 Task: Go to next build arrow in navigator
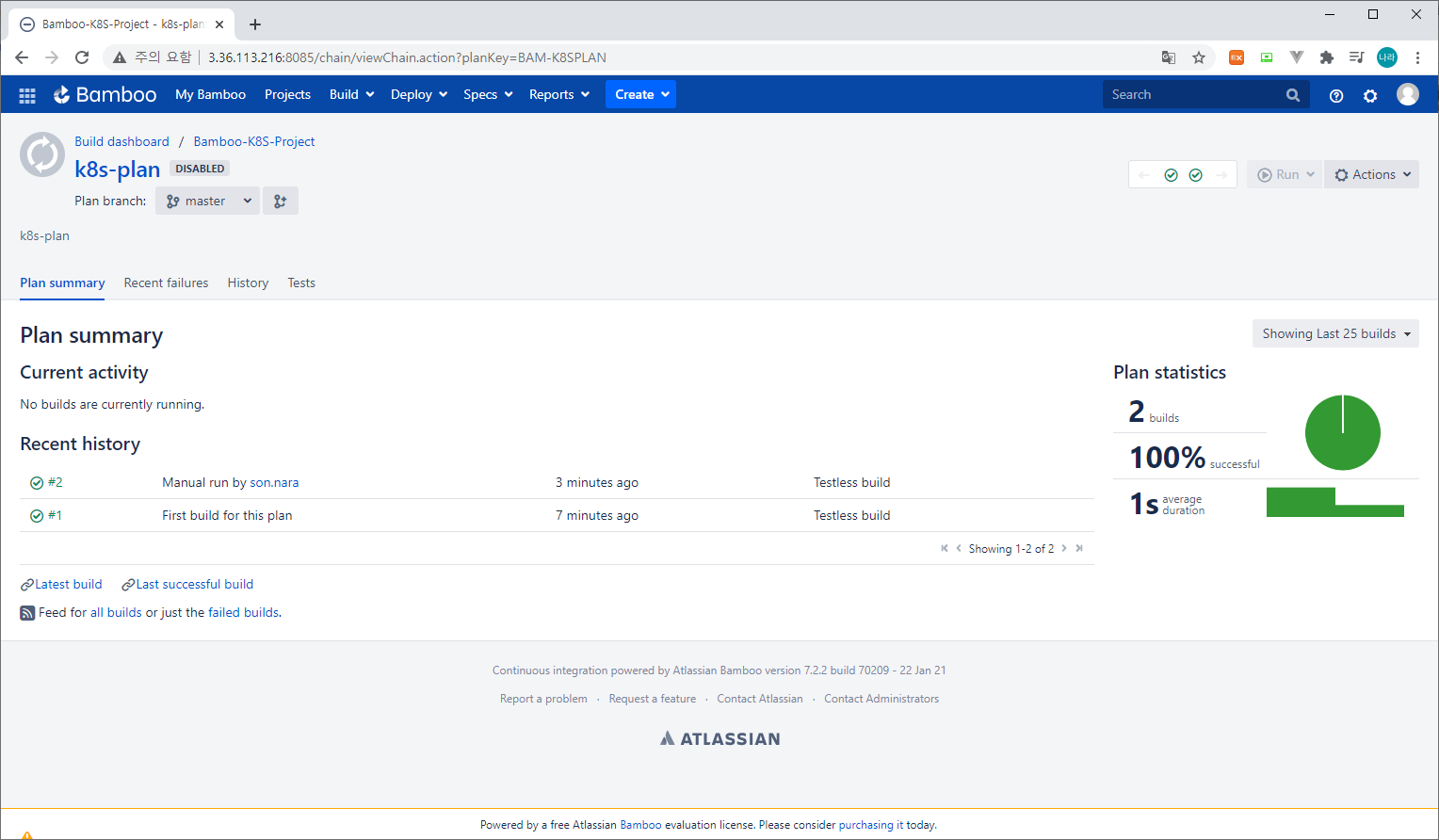click(1221, 175)
